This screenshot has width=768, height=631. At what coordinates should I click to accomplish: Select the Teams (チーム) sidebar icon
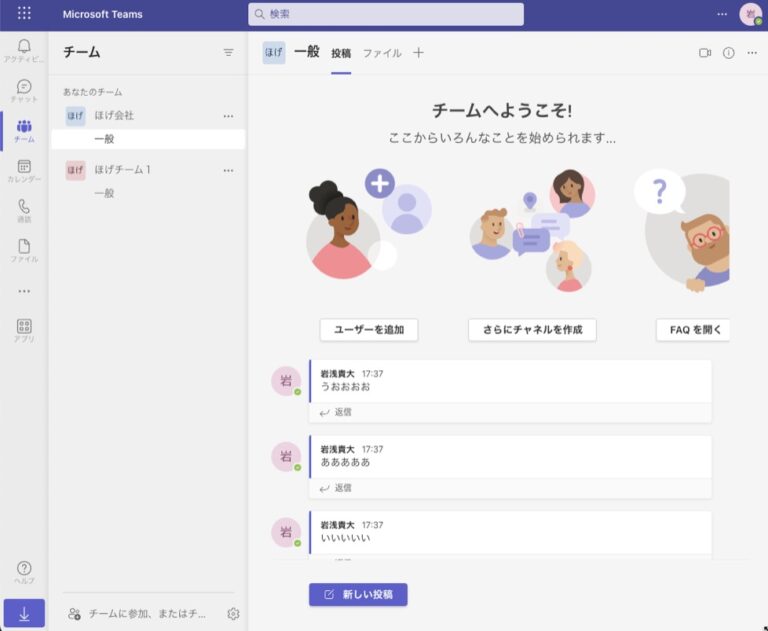click(24, 131)
